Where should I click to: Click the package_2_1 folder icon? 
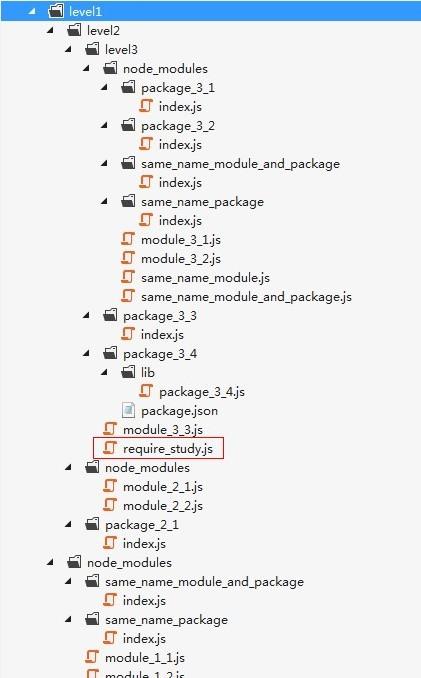pos(92,524)
